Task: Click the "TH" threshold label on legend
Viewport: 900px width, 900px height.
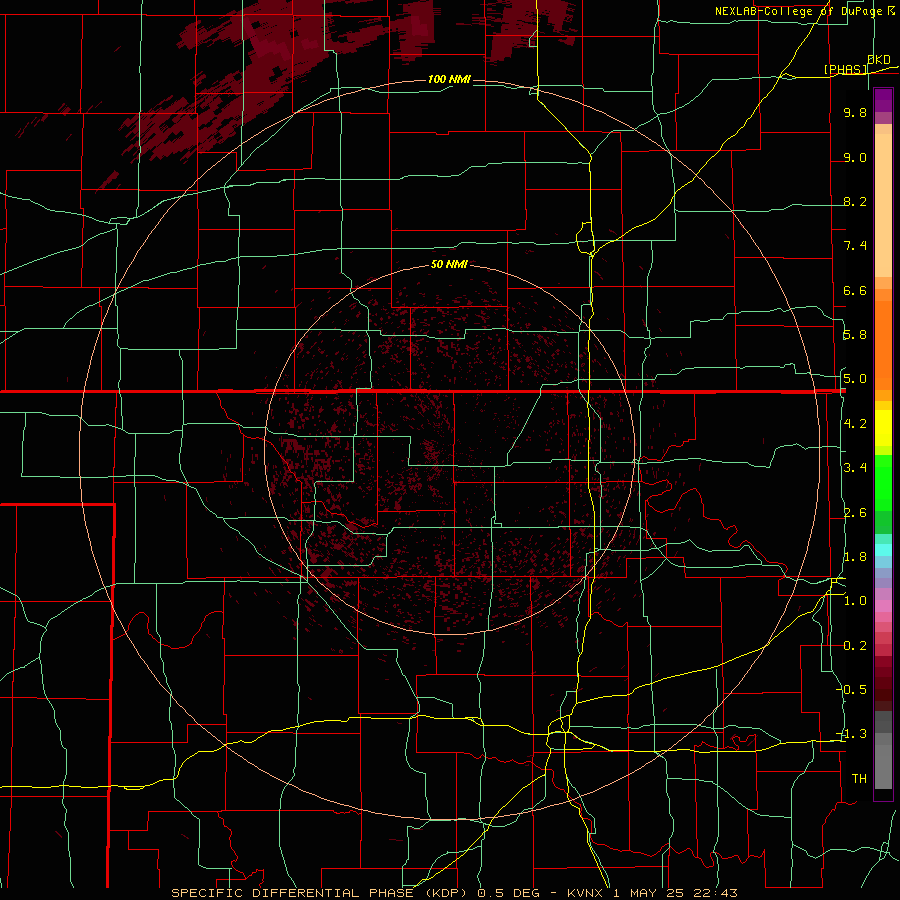Action: pyautogui.click(x=859, y=779)
